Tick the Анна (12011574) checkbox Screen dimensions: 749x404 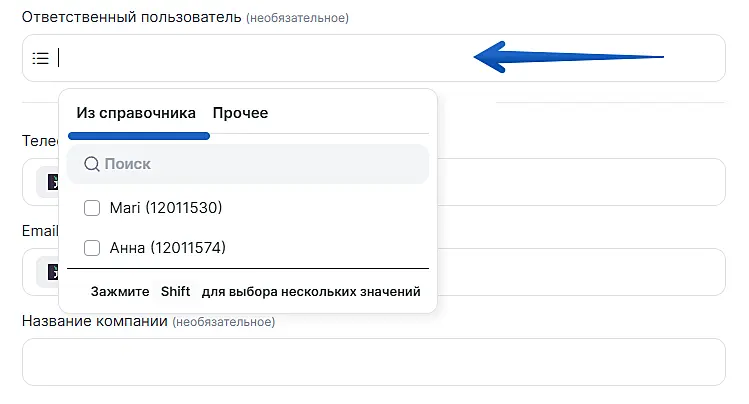pos(92,248)
